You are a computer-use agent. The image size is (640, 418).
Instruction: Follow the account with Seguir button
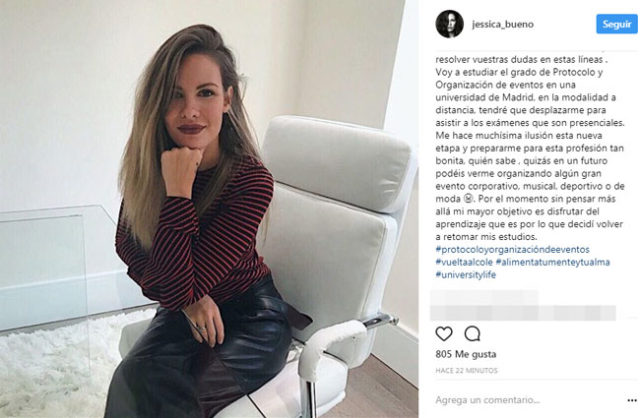[617, 24]
